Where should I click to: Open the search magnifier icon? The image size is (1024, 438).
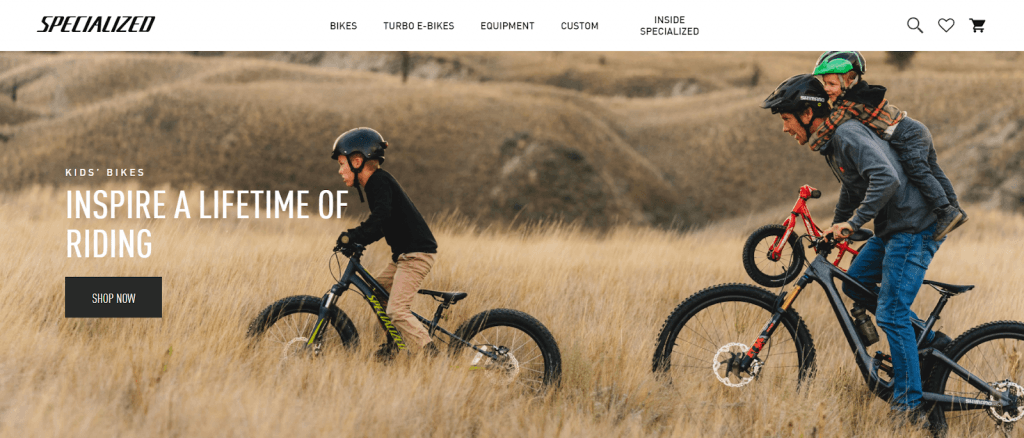915,25
